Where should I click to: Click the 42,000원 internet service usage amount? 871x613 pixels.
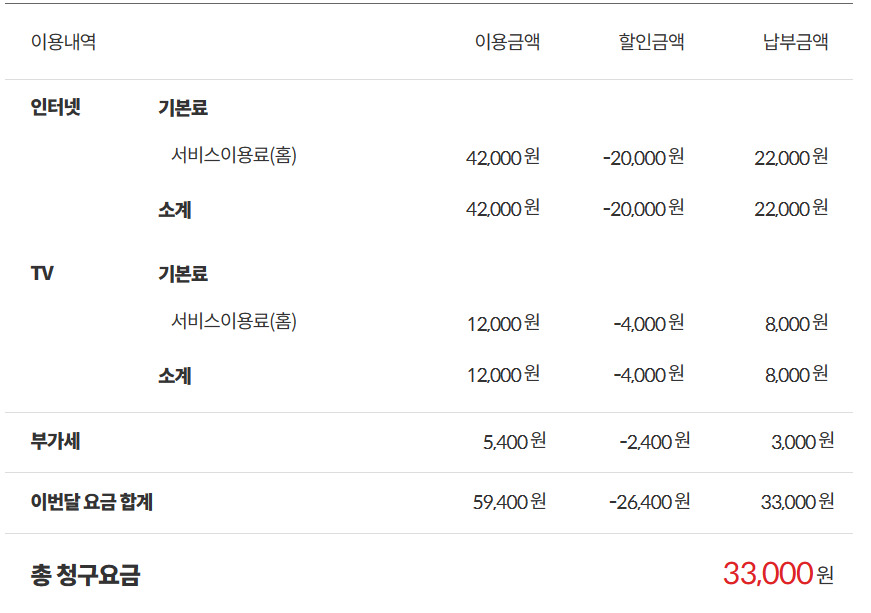(x=503, y=157)
